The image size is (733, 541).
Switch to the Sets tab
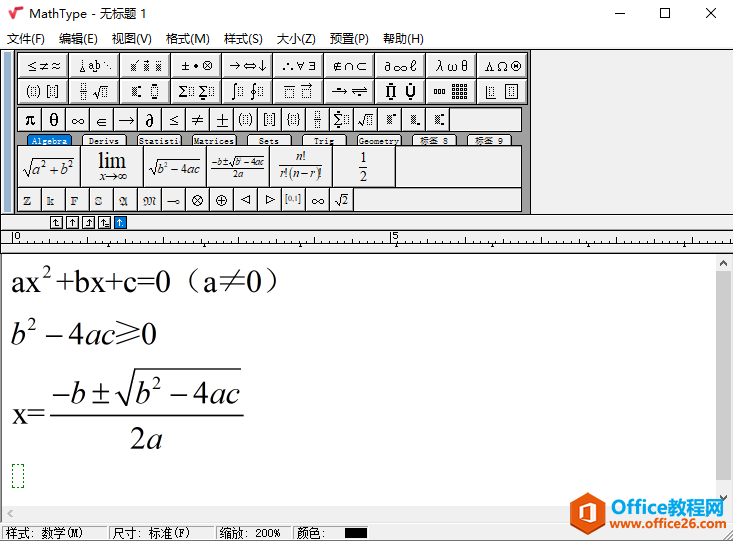click(269, 140)
